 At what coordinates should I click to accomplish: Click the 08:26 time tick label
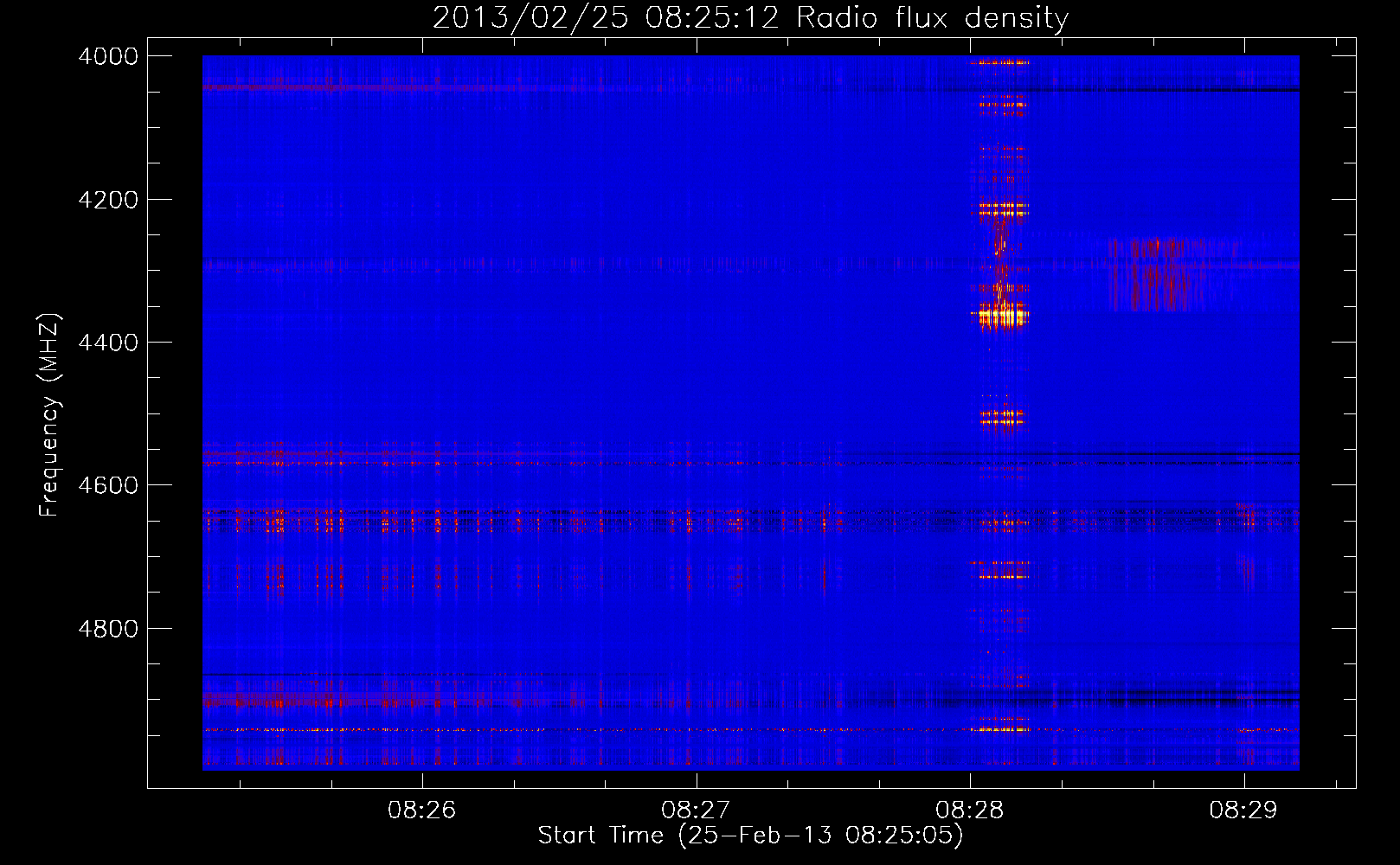(x=421, y=811)
